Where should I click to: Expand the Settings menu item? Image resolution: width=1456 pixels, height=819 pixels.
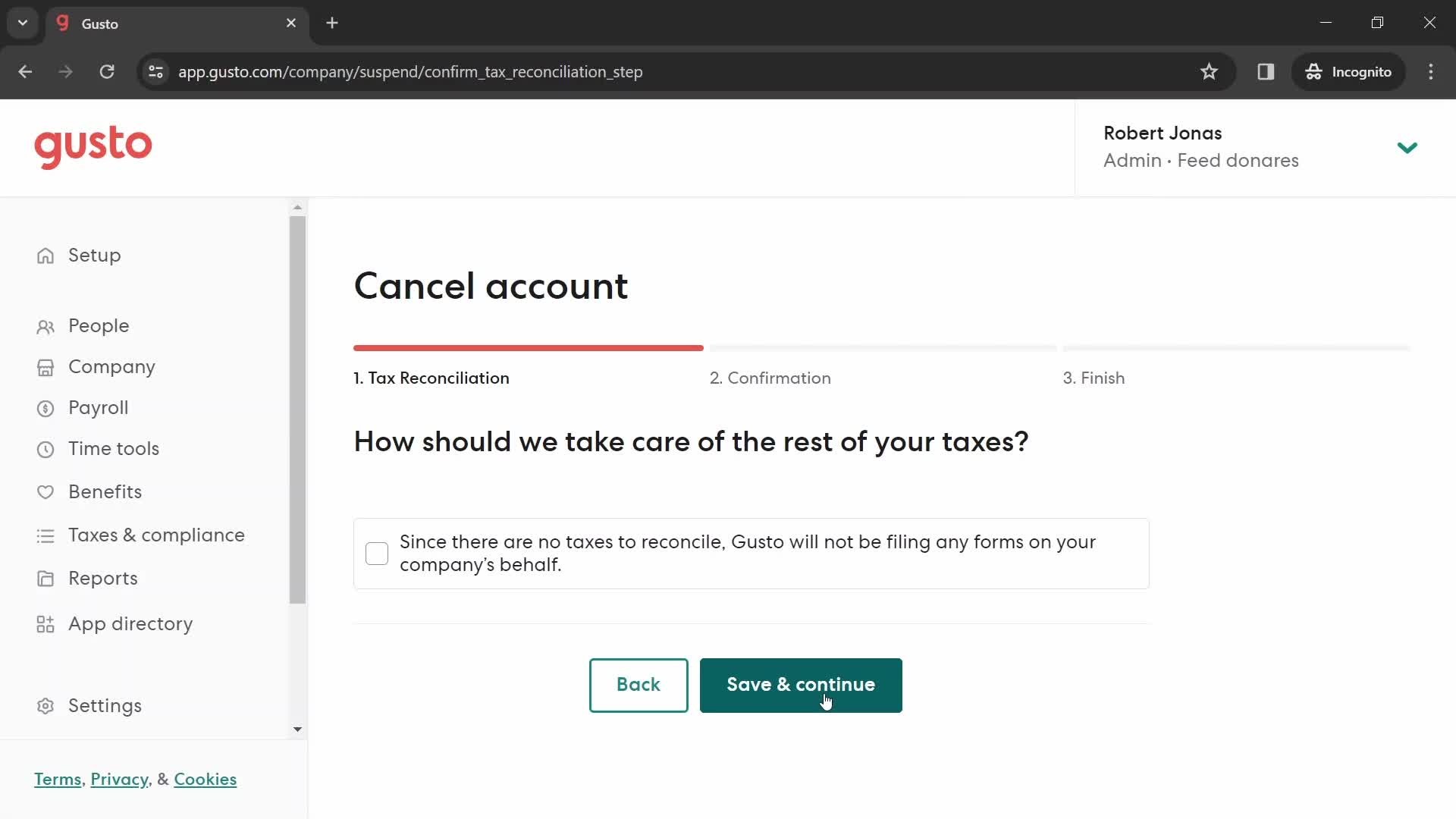click(105, 705)
